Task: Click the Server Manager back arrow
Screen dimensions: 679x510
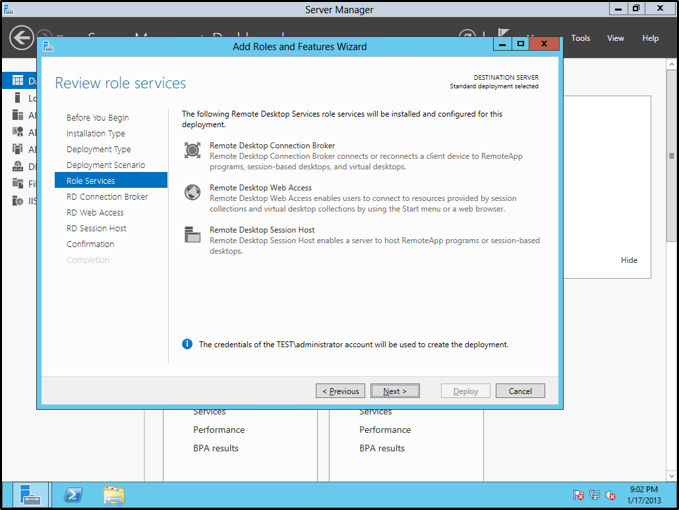Action: click(21, 38)
